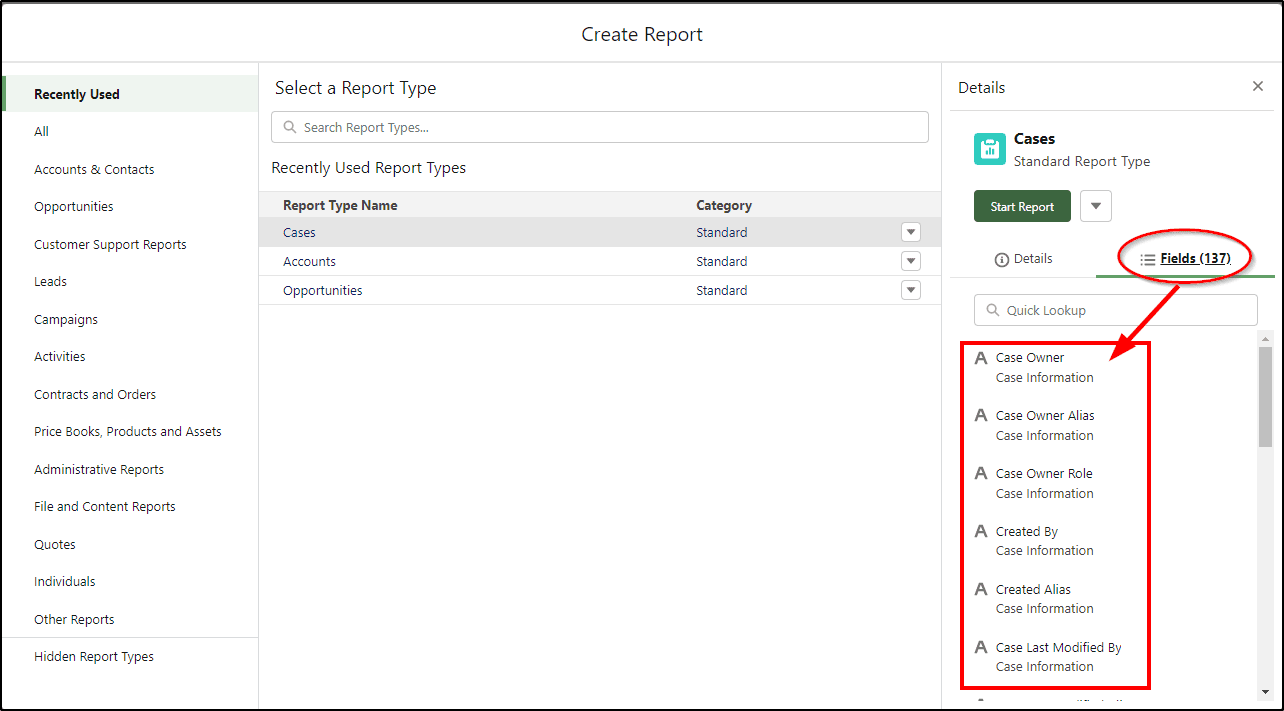Select the Individuals category
Screen dimensions: 1284x711
point(130,581)
